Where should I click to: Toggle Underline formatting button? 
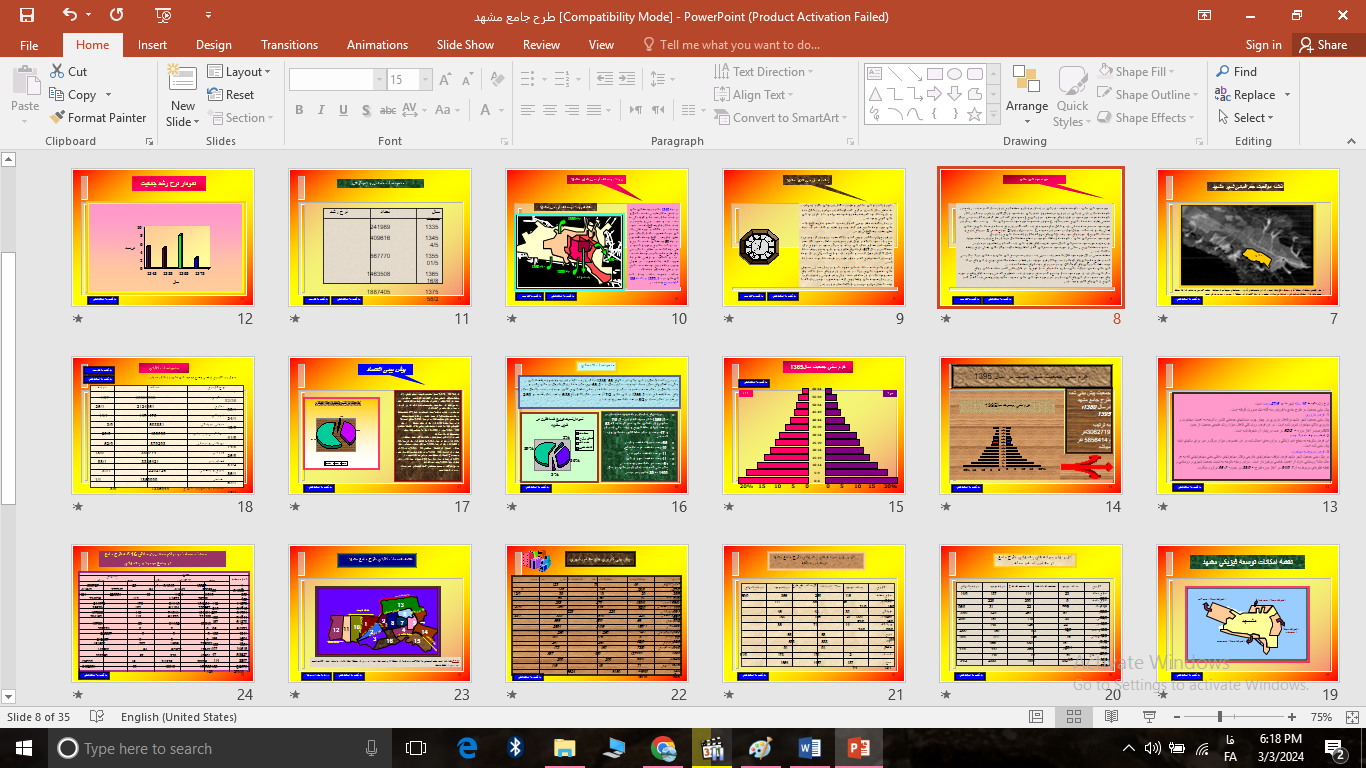click(x=343, y=110)
